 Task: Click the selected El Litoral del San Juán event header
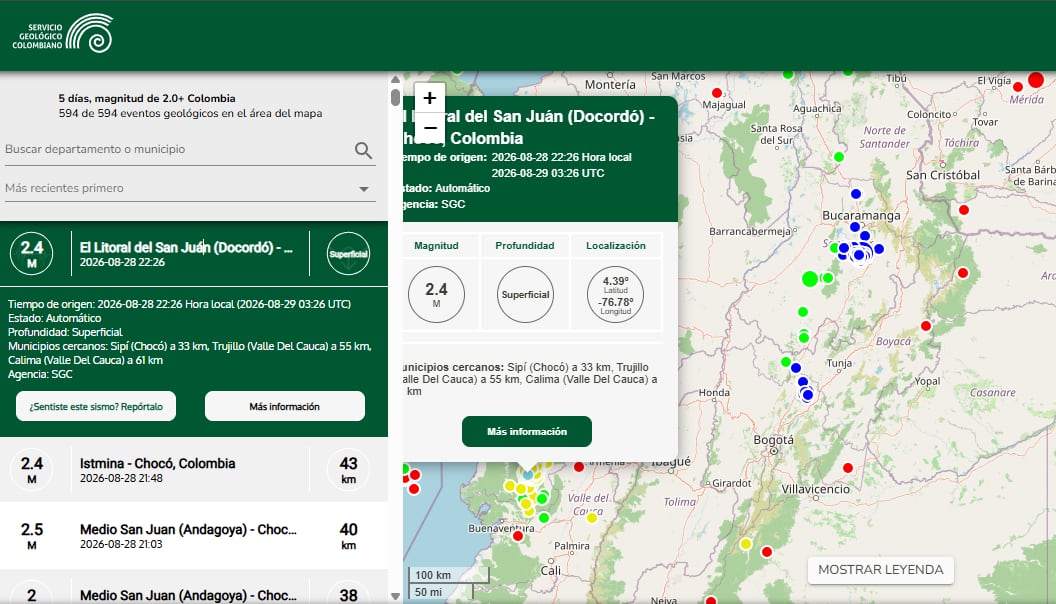(194, 254)
